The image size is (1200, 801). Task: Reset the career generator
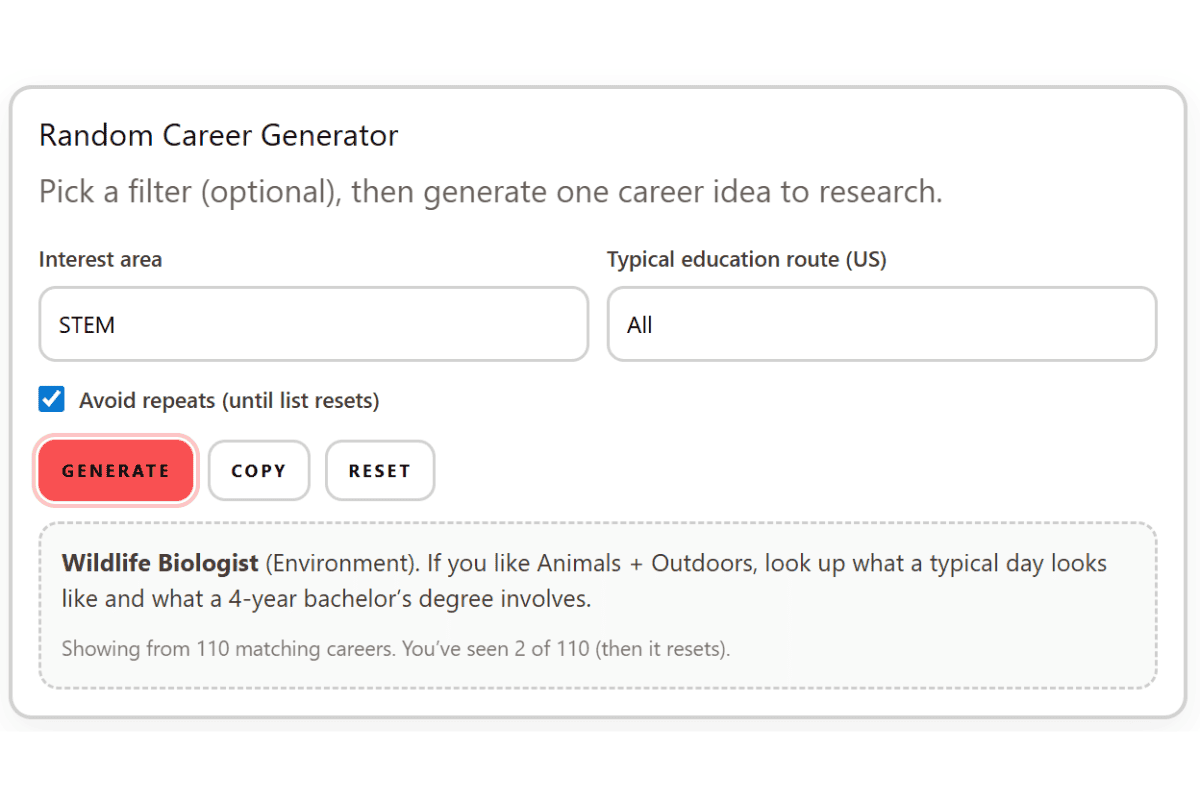click(380, 470)
